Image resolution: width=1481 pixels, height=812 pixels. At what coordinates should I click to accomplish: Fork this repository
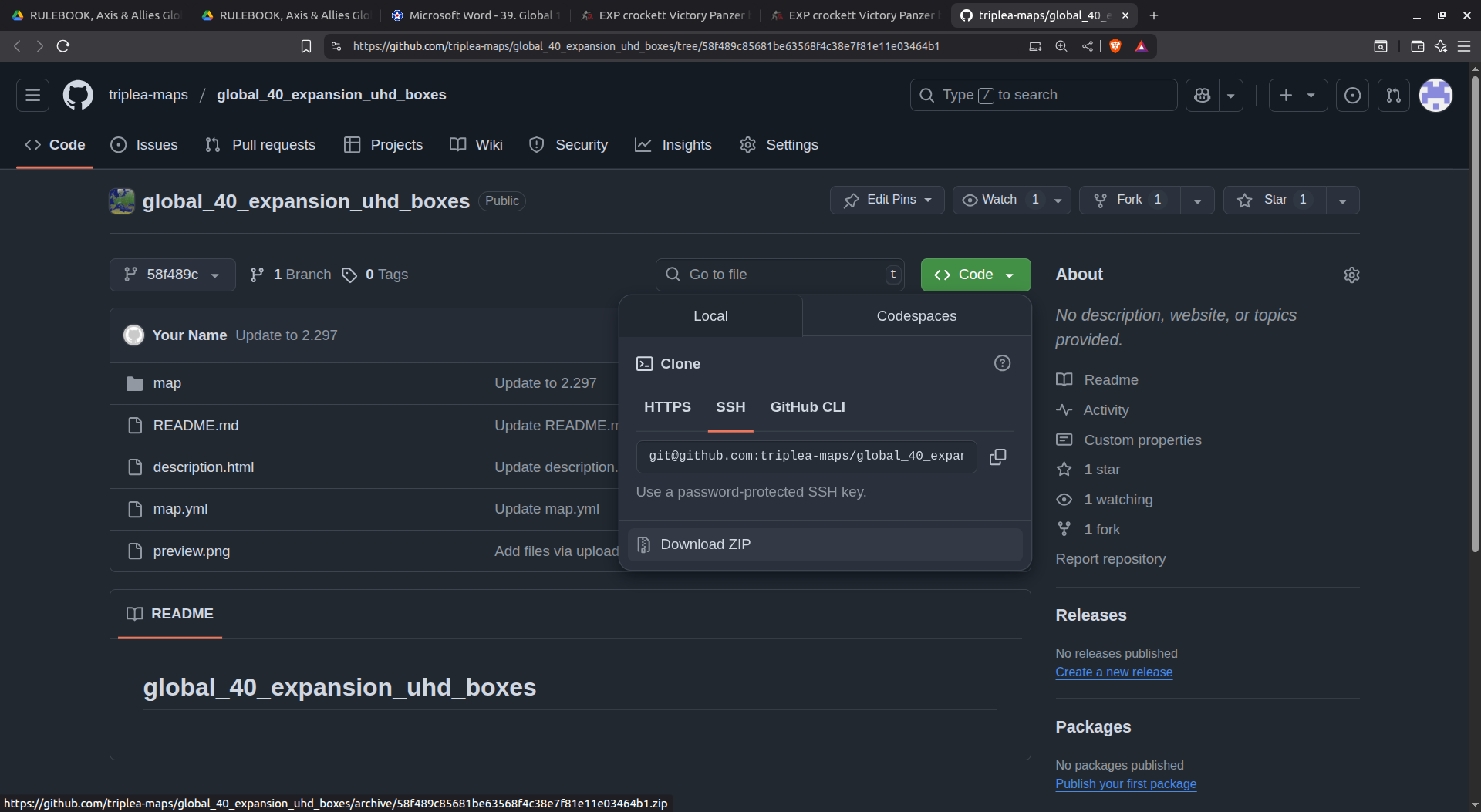pyautogui.click(x=1130, y=200)
